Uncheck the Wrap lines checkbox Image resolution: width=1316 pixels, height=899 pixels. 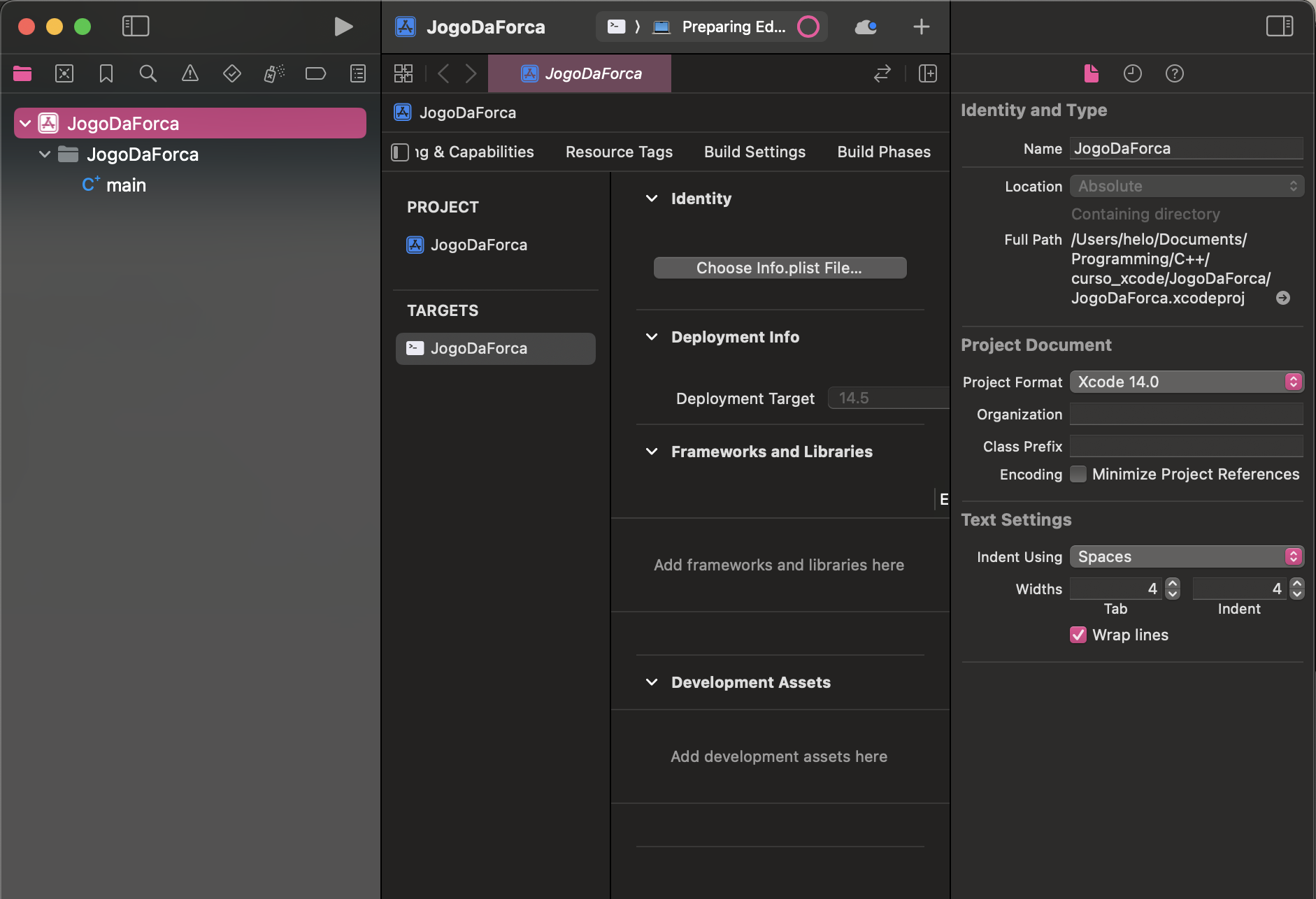pyautogui.click(x=1078, y=635)
